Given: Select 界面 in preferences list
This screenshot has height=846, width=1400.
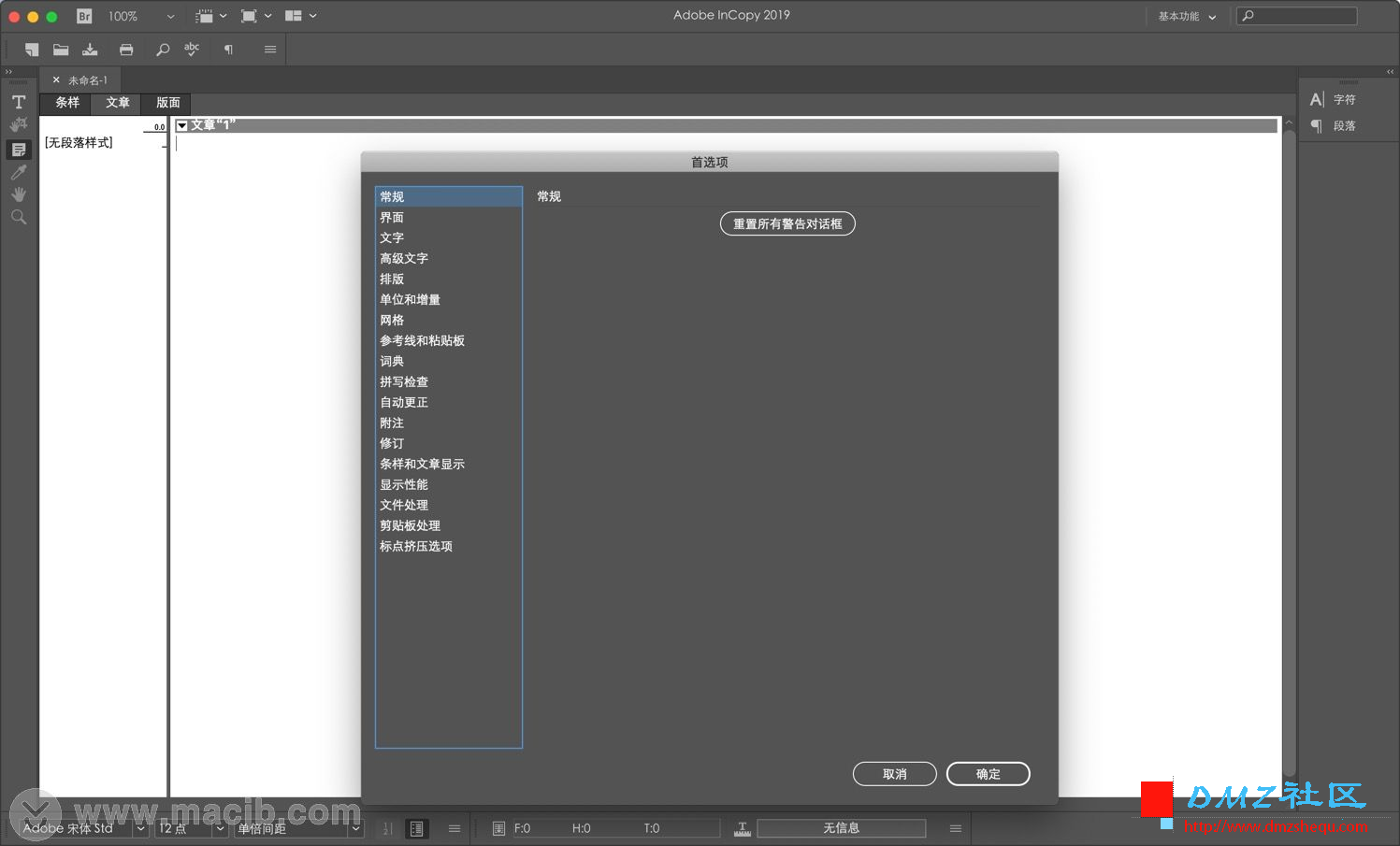Looking at the screenshot, I should pos(449,217).
